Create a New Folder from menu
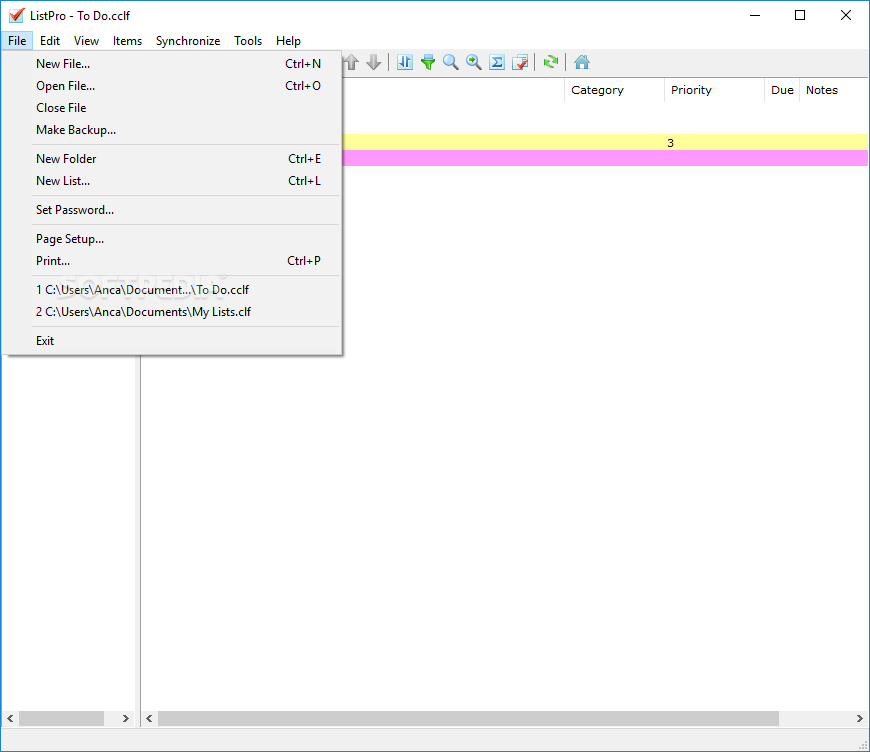This screenshot has width=870, height=752. point(172,159)
